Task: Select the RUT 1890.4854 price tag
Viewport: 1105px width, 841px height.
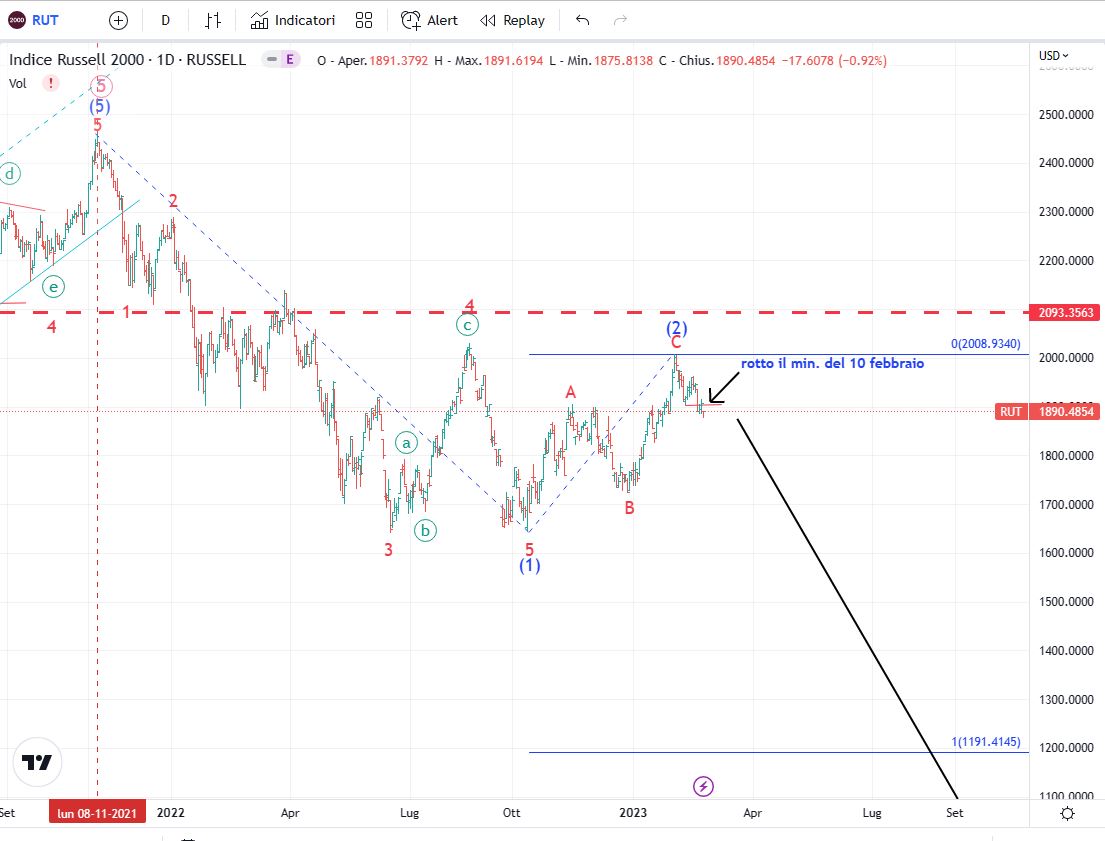Action: (1047, 412)
